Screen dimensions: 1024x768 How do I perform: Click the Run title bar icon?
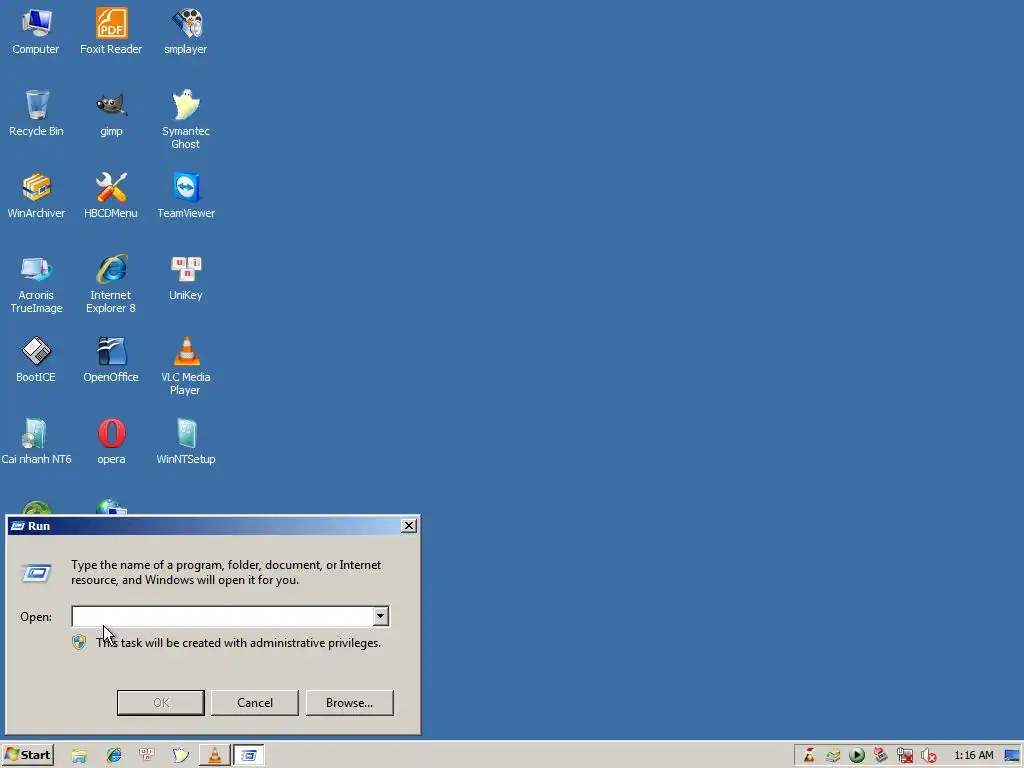[x=18, y=526]
